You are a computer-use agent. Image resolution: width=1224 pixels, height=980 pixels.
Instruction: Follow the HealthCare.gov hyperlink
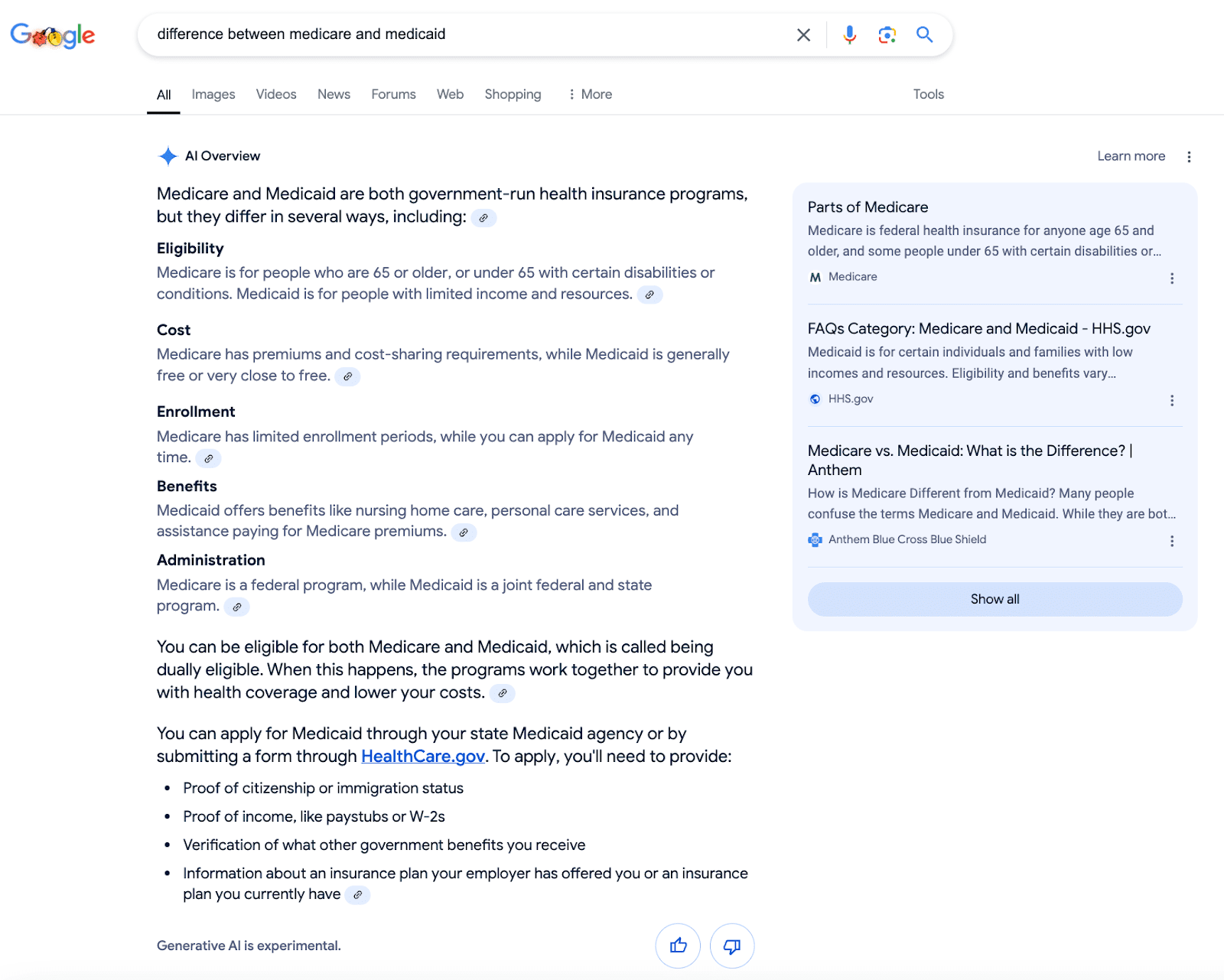pyautogui.click(x=423, y=757)
